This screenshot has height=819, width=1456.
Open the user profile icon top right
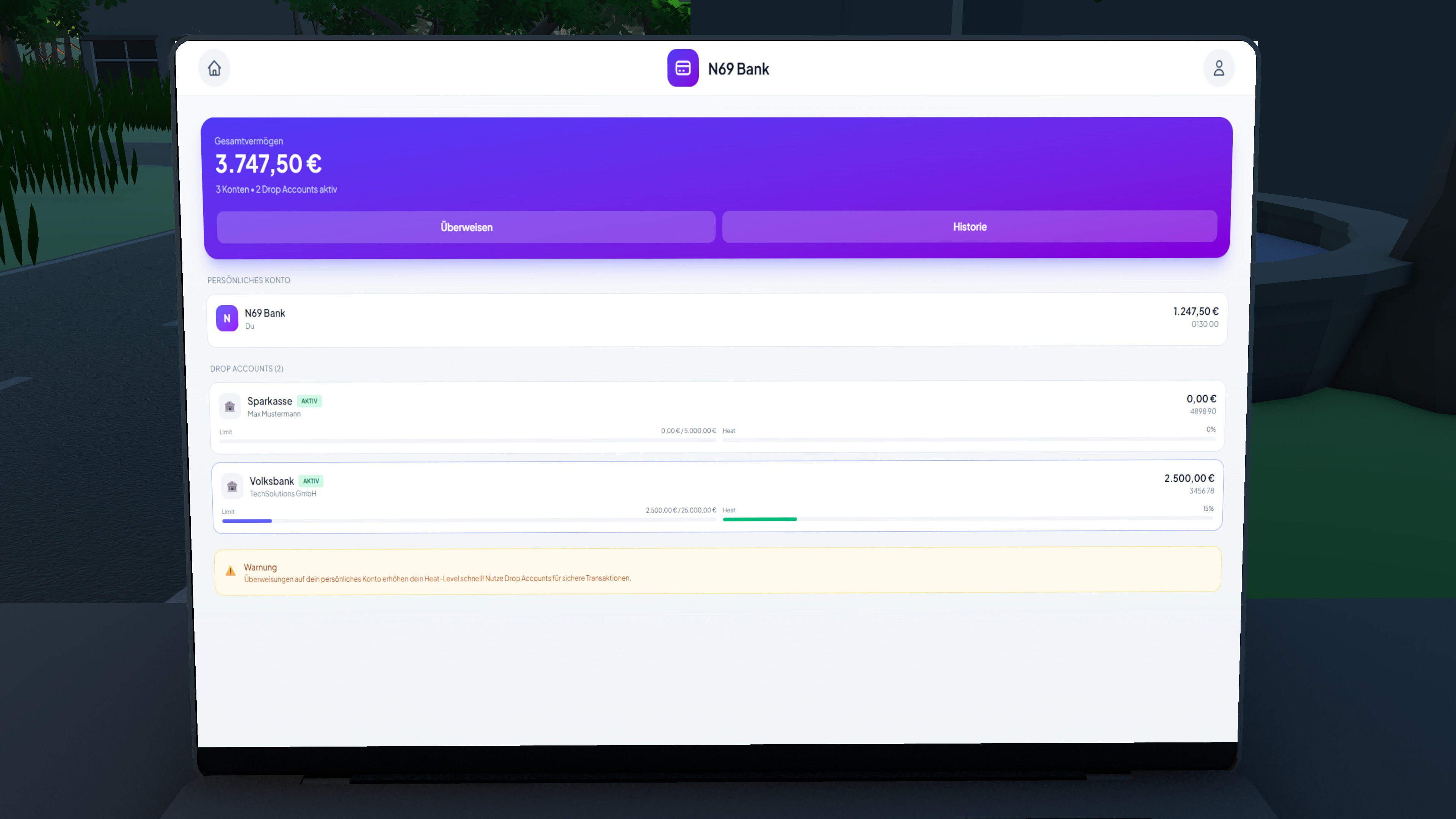click(x=1219, y=68)
